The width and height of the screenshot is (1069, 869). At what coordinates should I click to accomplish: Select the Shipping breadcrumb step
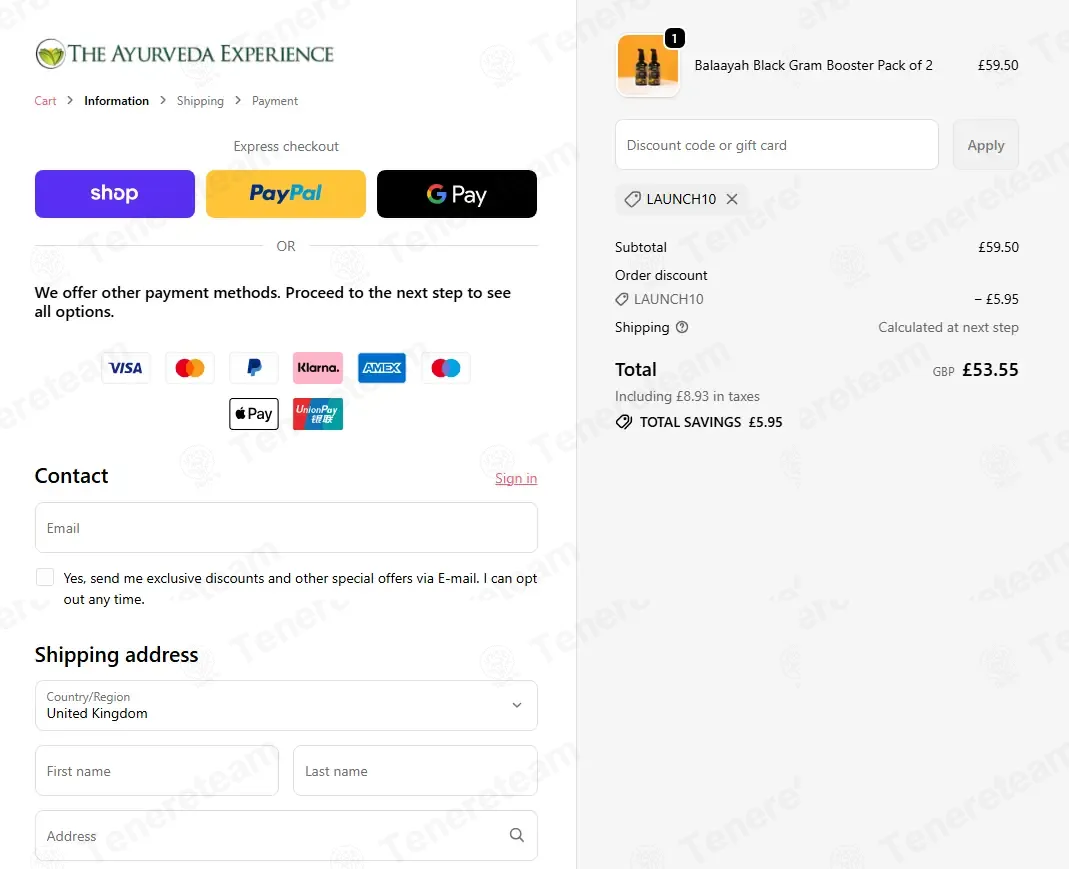[200, 101]
